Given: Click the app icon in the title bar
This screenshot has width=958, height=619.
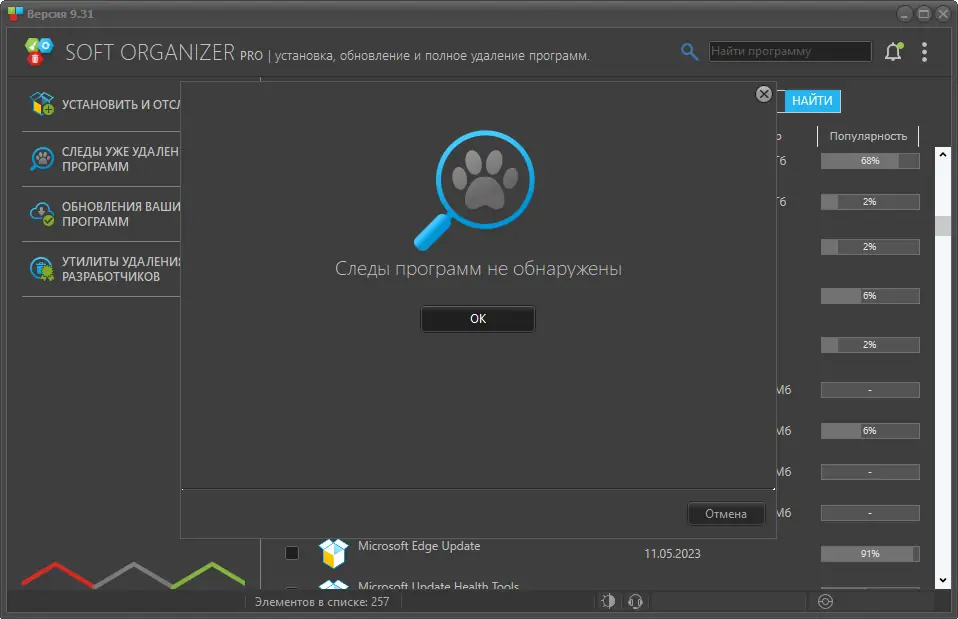Looking at the screenshot, I should [x=15, y=13].
